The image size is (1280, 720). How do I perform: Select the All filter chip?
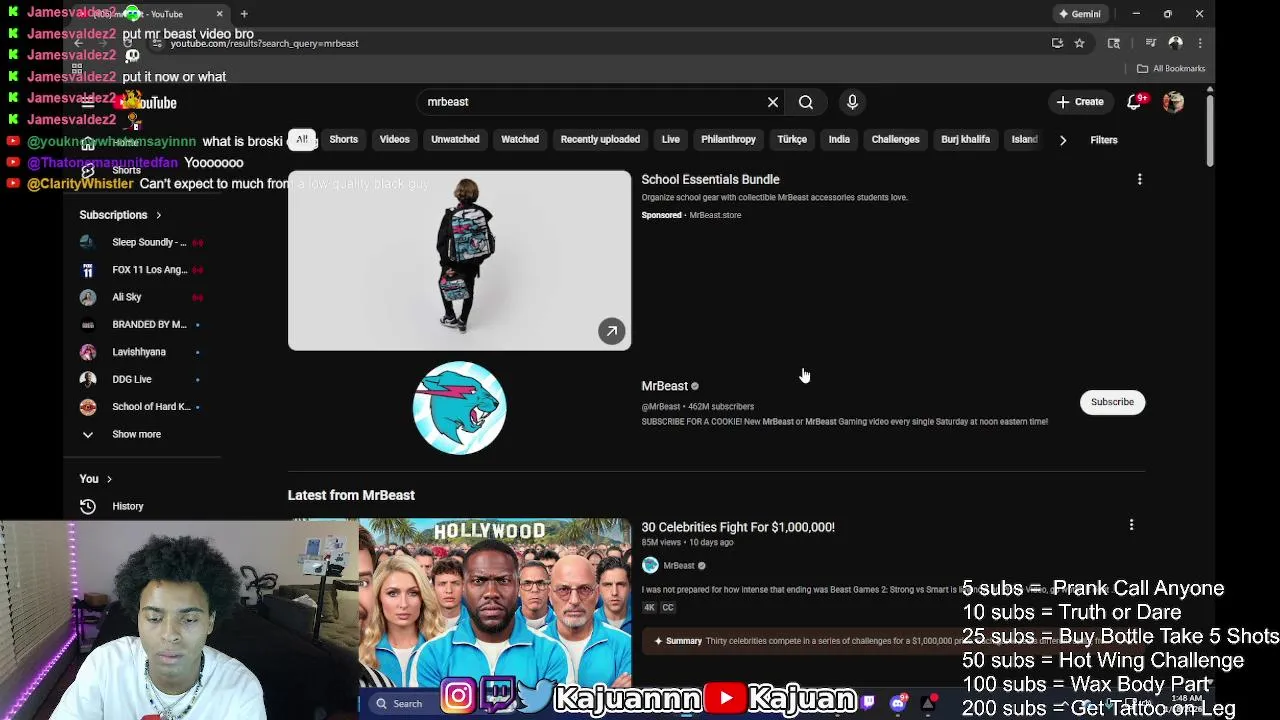(x=301, y=140)
